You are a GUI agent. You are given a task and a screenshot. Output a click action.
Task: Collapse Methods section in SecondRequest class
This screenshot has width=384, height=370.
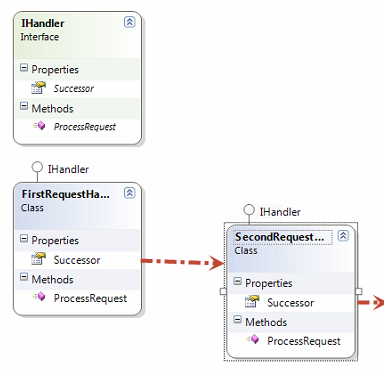pyautogui.click(x=237, y=320)
